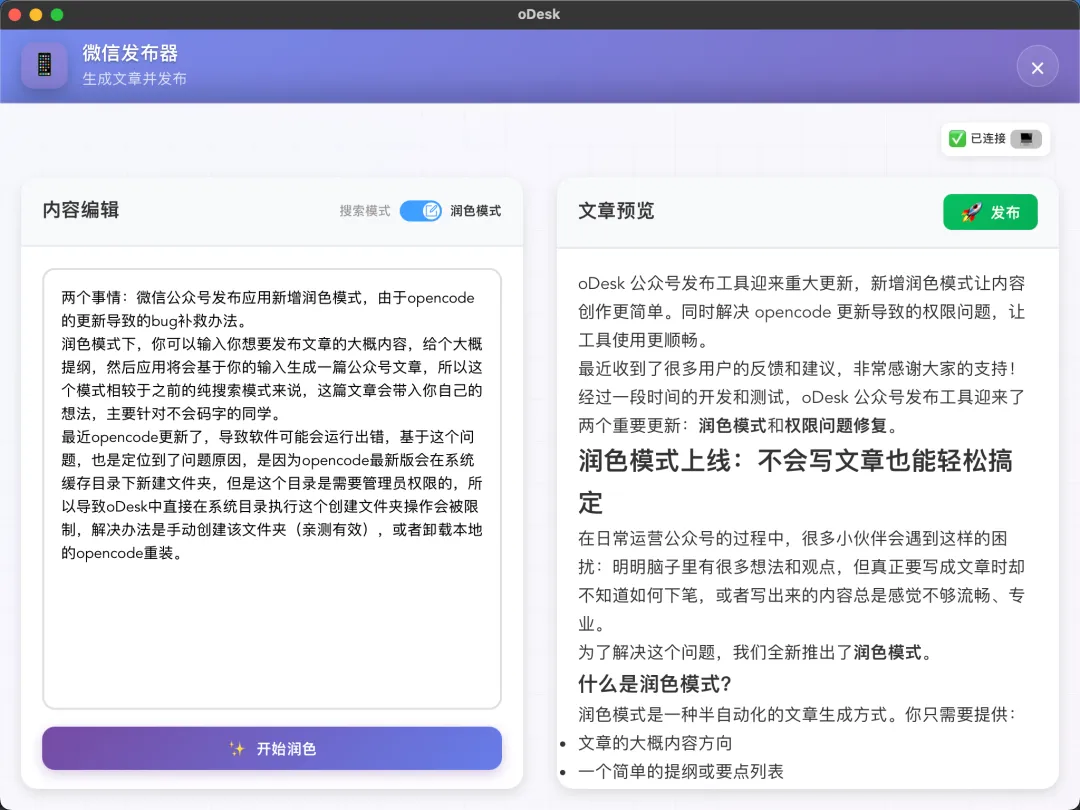
Task: Click bullet item 一个简单的提纲或要点列表
Action: pyautogui.click(x=681, y=771)
